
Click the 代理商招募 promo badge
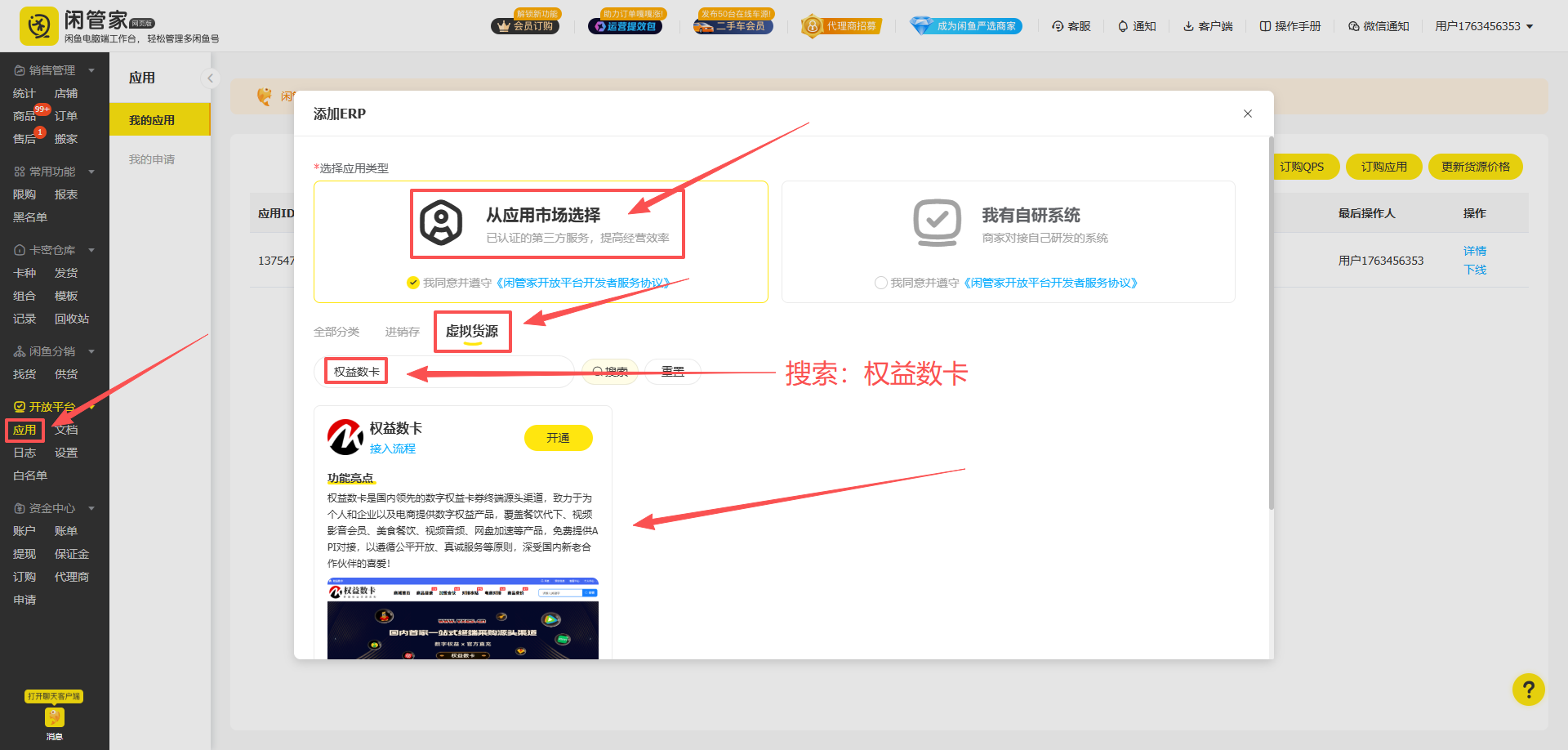tap(840, 25)
